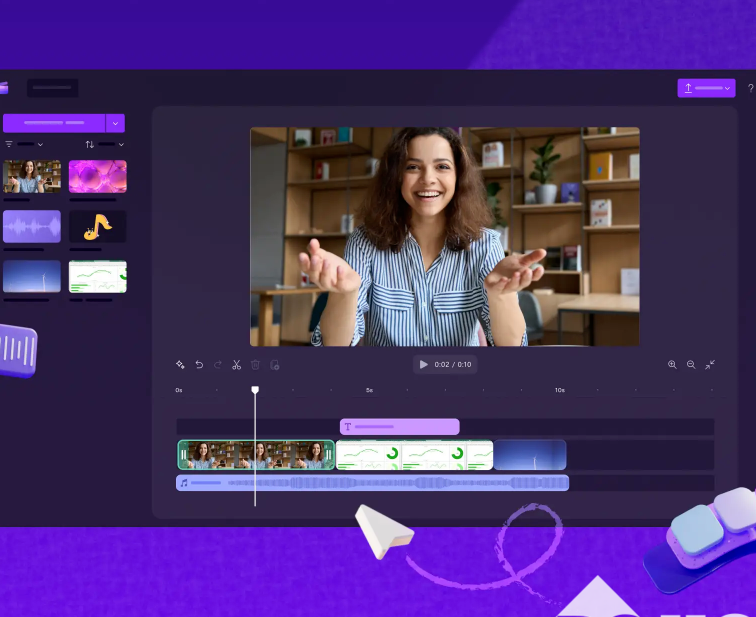Image resolution: width=756 pixels, height=617 pixels.
Task: Open the export button dropdown
Action: [706, 88]
